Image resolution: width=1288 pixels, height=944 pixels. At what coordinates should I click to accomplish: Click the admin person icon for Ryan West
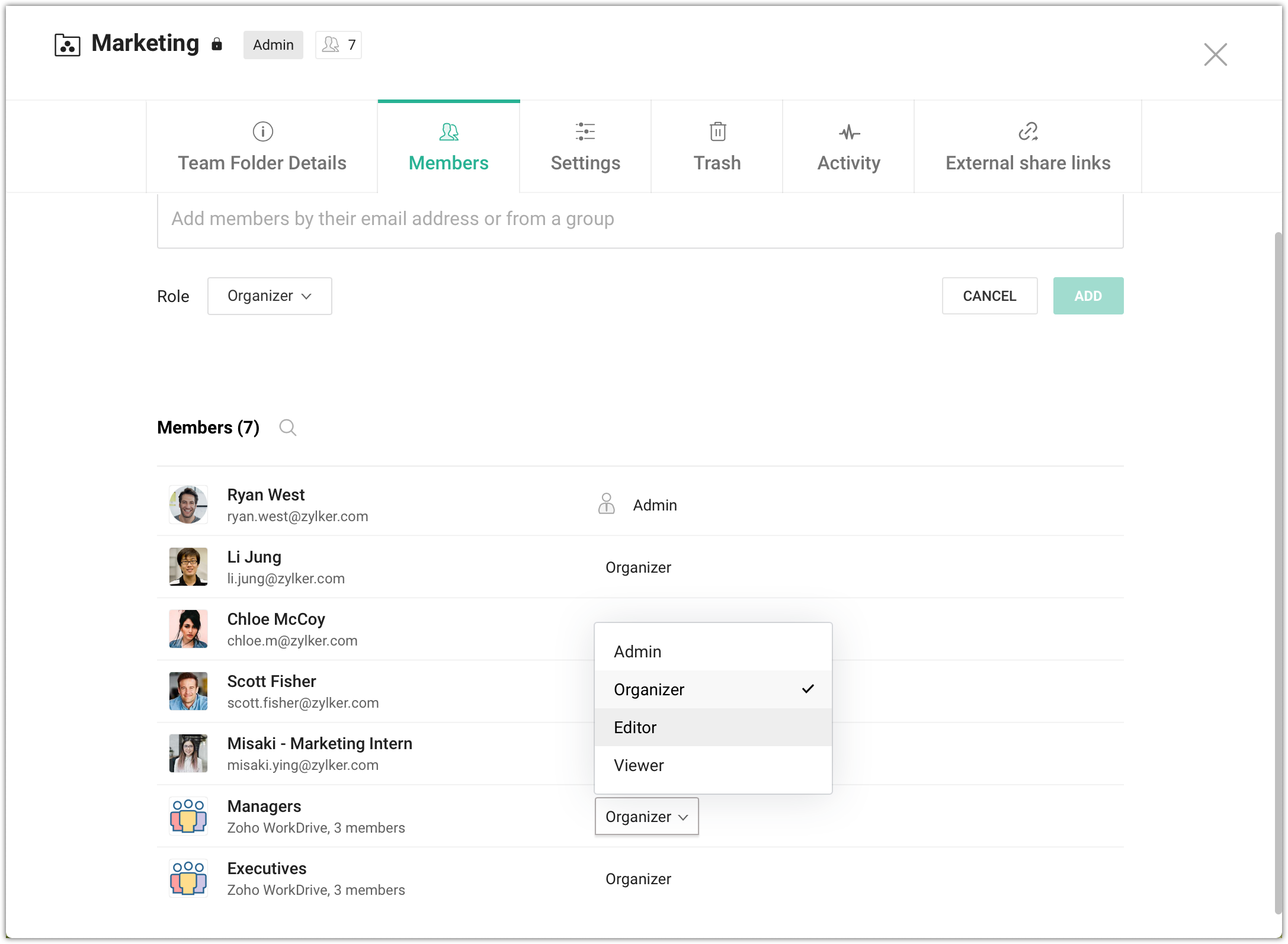(606, 504)
